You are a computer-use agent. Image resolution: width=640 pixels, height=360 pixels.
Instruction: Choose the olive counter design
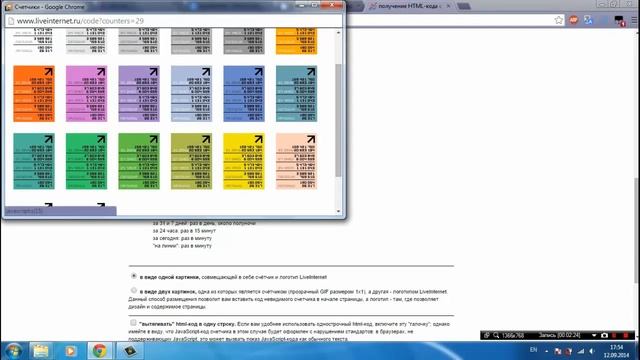(191, 161)
